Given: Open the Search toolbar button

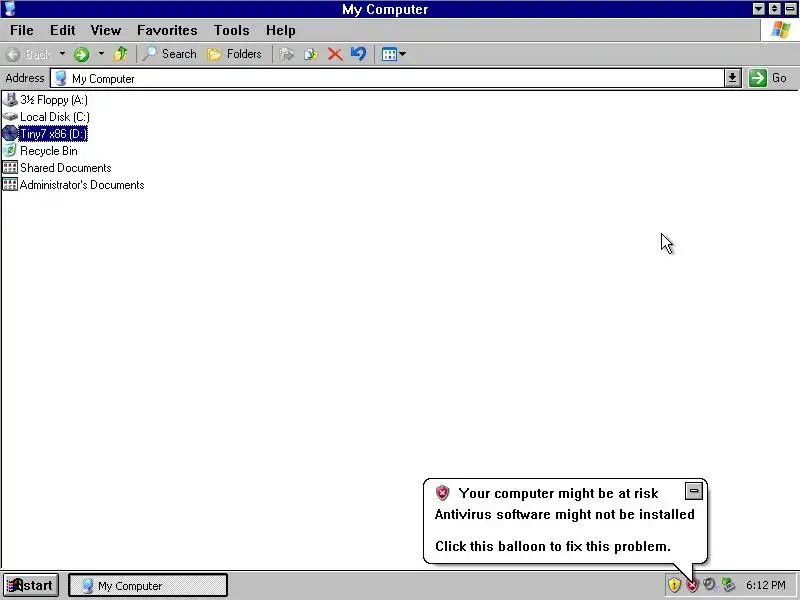Looking at the screenshot, I should (x=169, y=54).
